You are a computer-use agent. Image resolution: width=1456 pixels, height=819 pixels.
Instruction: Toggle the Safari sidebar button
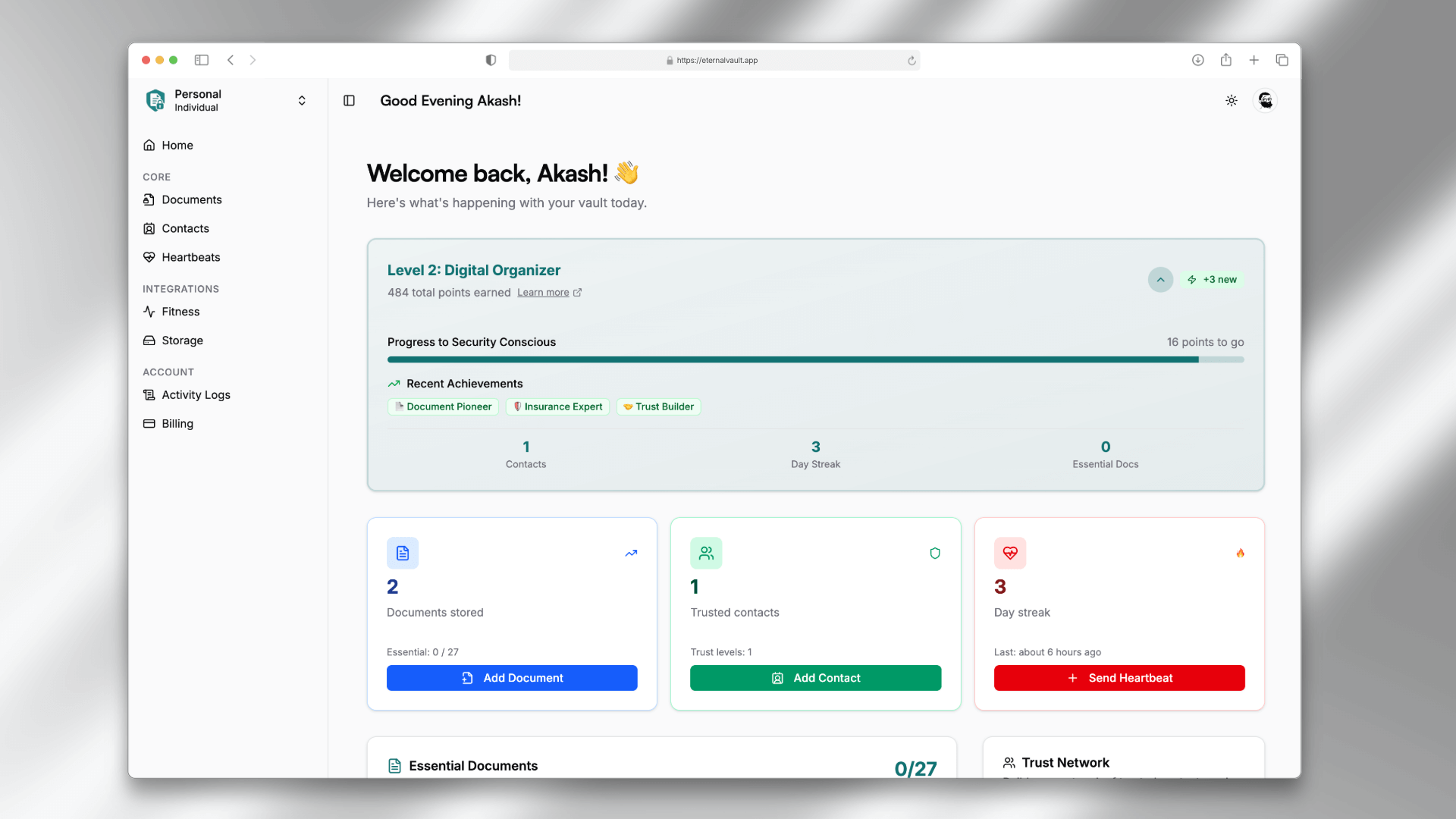coord(202,60)
